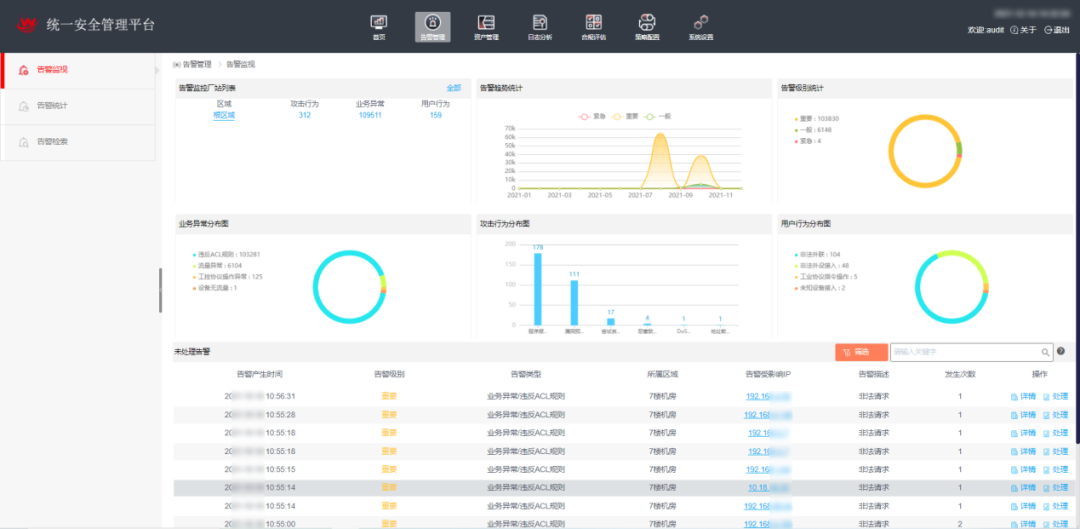Image resolution: width=1080 pixels, height=529 pixels.
Task: Open the 日志分析 log analysis nav icon
Action: pos(540,22)
